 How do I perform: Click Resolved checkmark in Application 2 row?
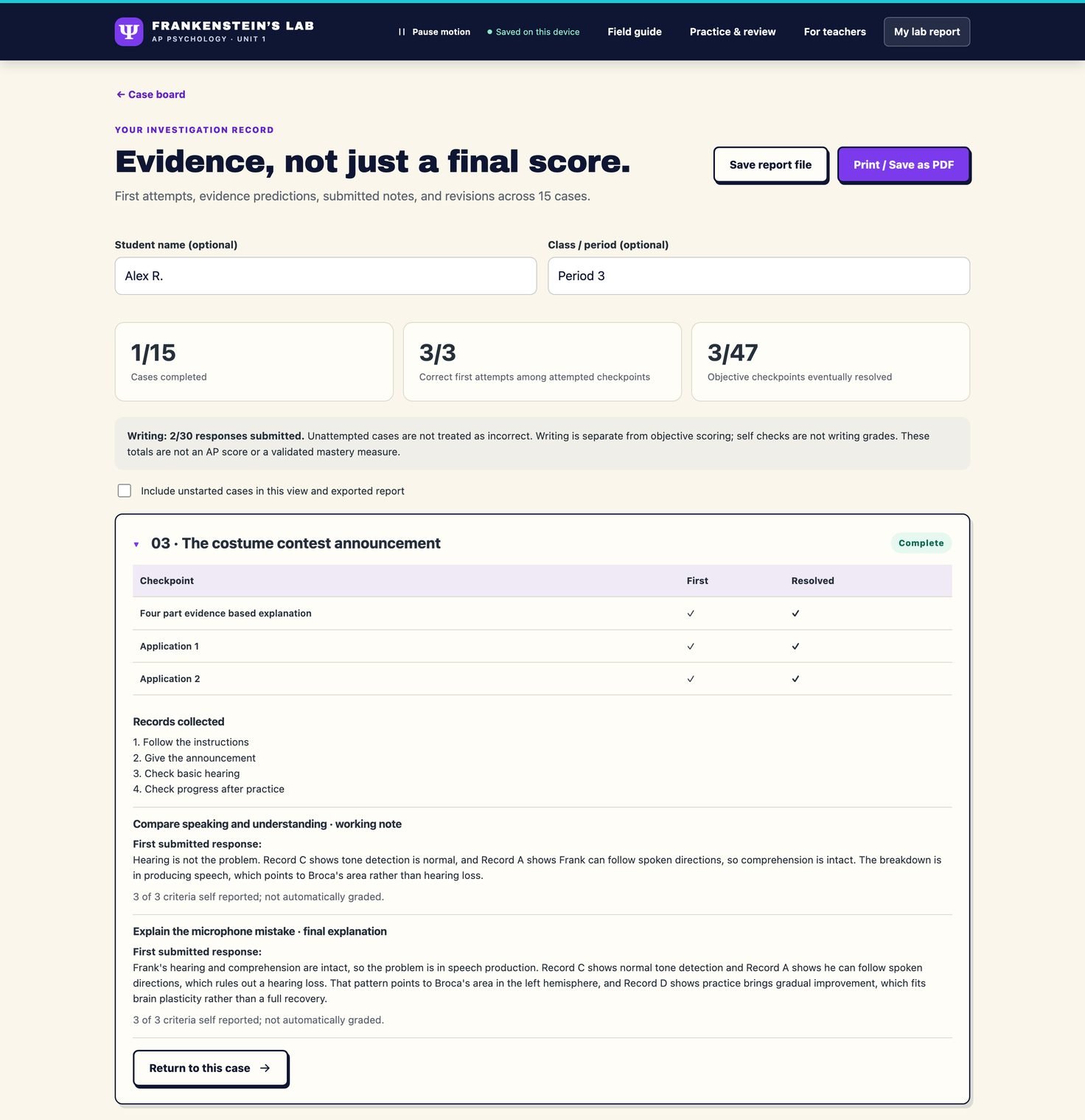click(795, 679)
